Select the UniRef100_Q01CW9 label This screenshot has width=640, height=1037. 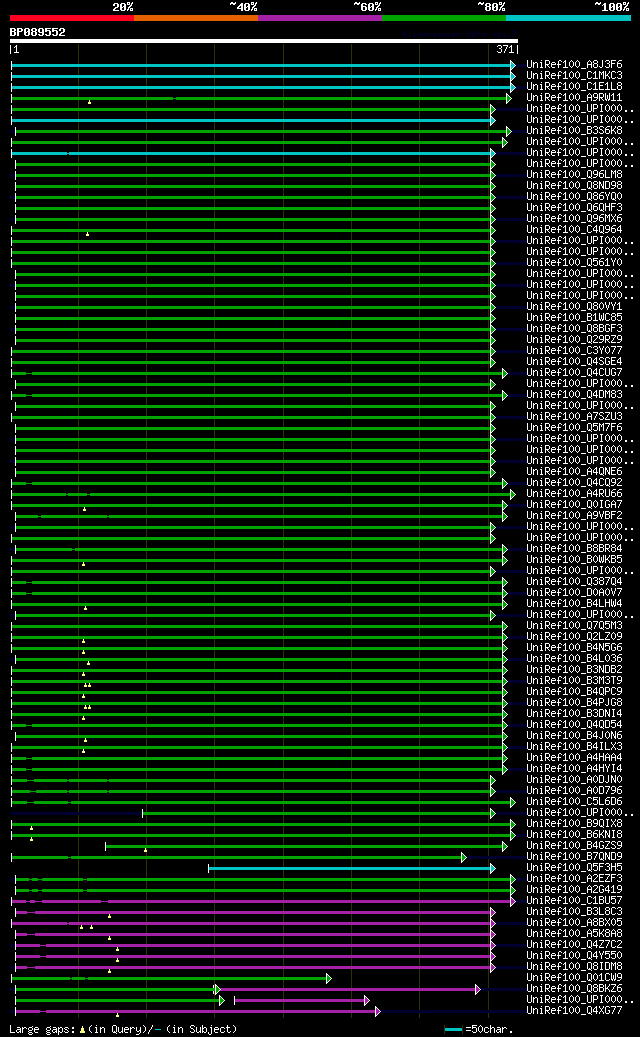[574, 977]
